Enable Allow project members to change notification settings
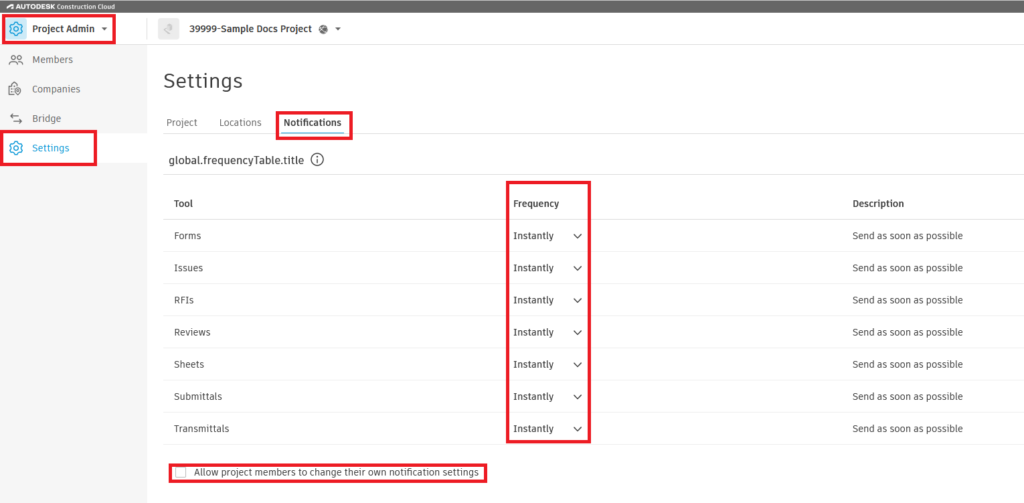 pyautogui.click(x=181, y=472)
